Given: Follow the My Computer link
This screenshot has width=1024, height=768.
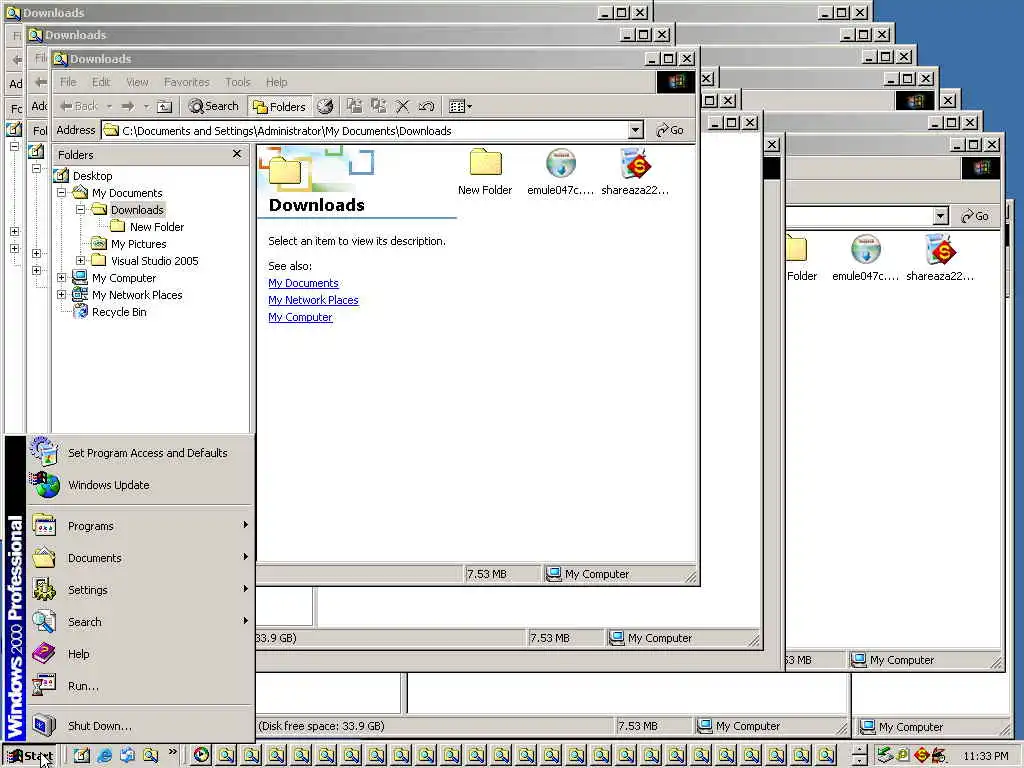Looking at the screenshot, I should tap(300, 317).
